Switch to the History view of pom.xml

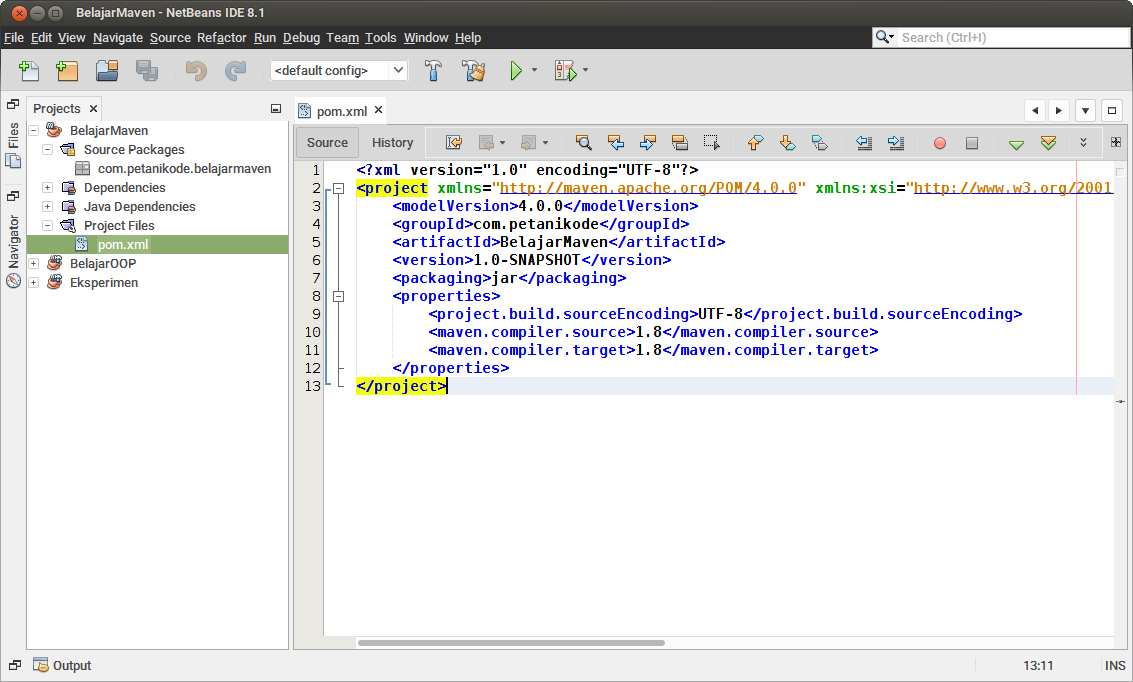(x=392, y=142)
